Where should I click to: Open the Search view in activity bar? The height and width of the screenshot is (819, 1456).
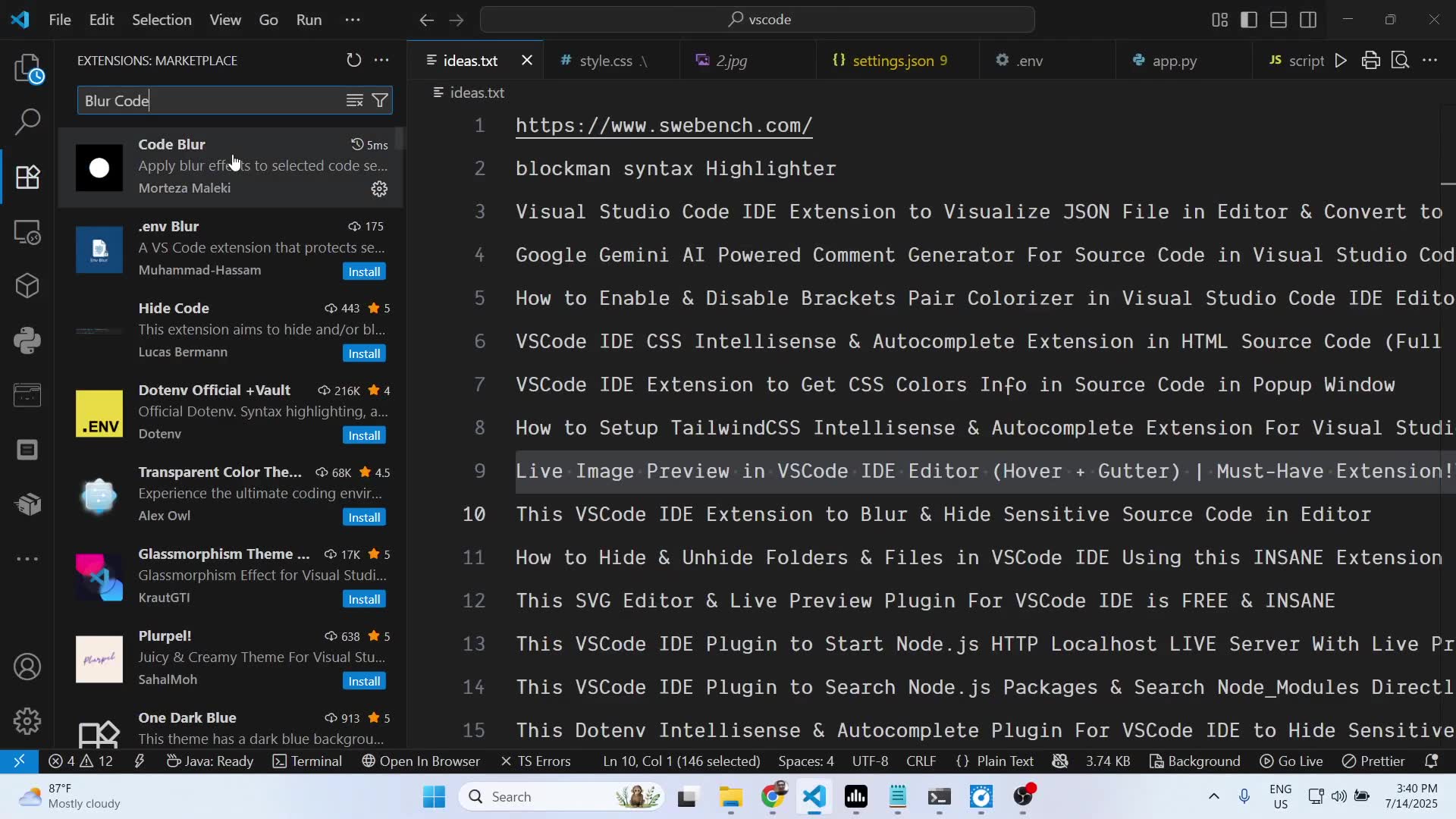[x=28, y=121]
